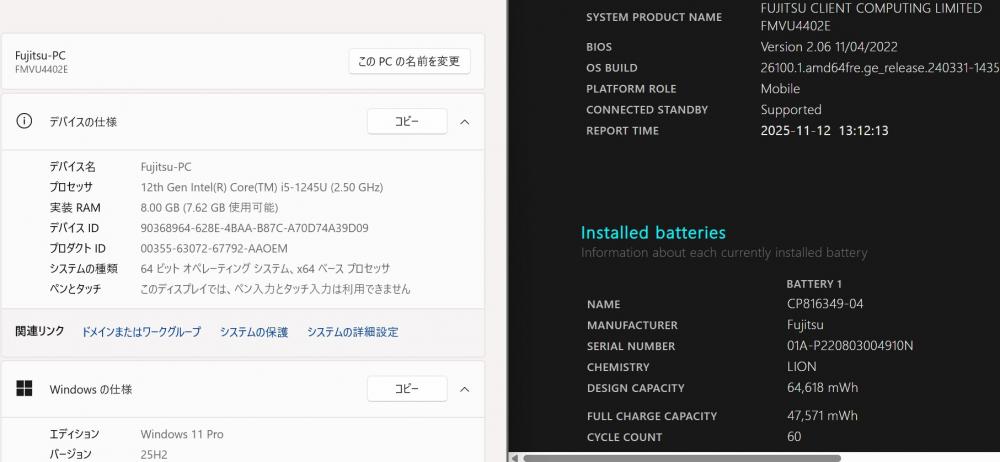Select installed RAM value 8.00 GB
1000x462 pixels.
[209, 207]
